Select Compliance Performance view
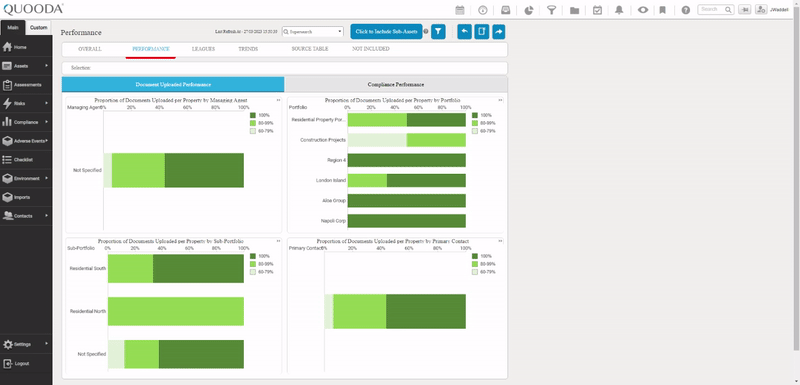Screen dimensions: 800x385 click(396, 85)
